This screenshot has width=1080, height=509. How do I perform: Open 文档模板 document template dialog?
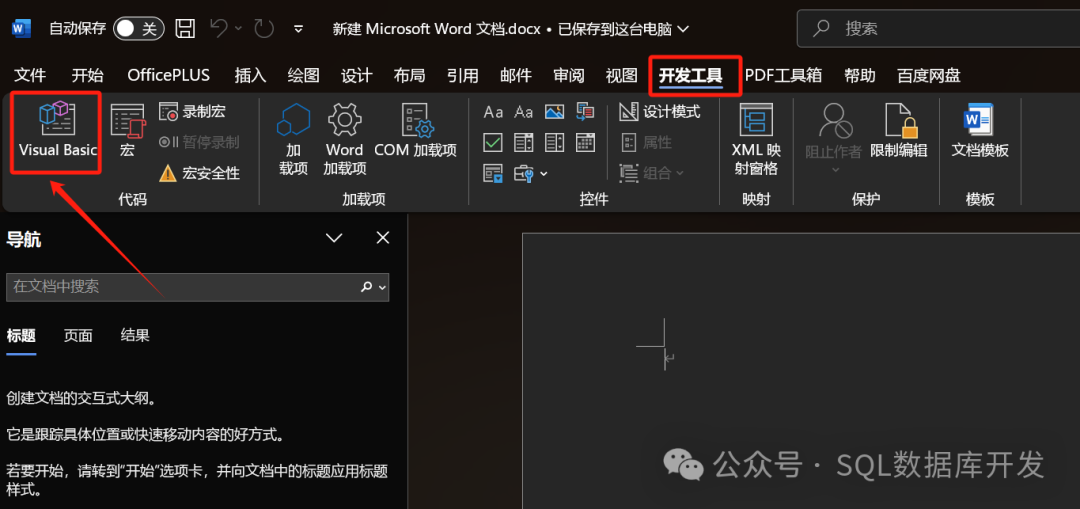[980, 131]
